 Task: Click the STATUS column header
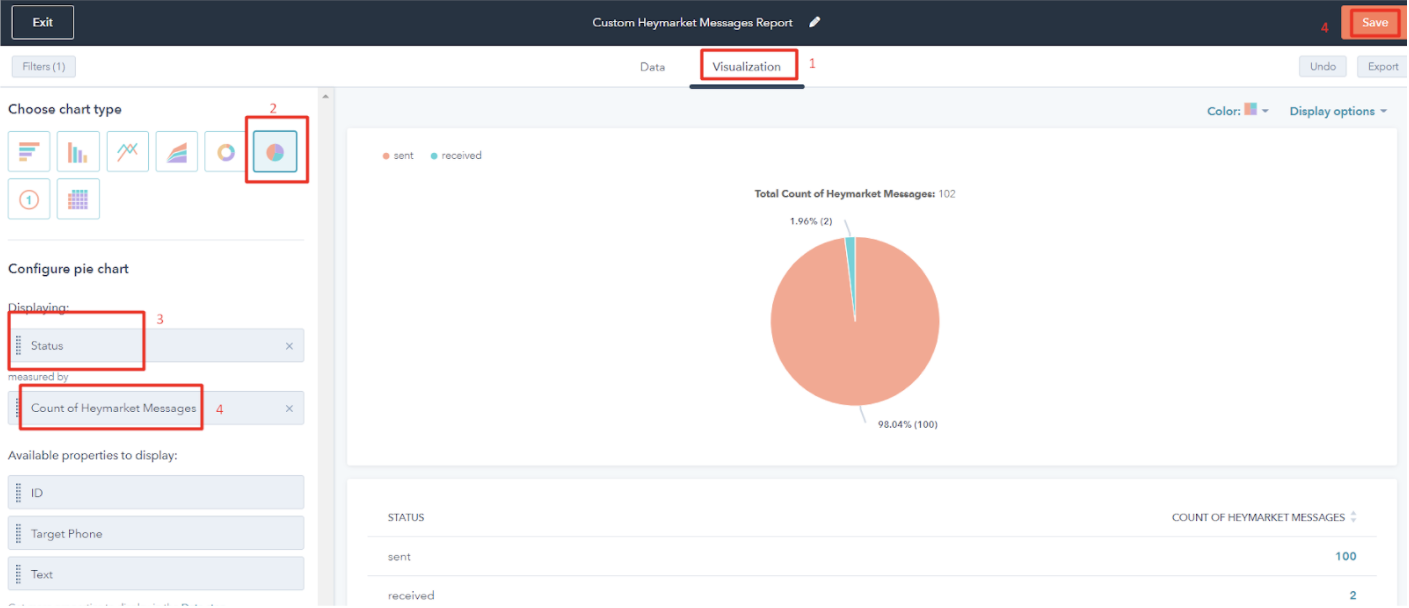coord(406,517)
